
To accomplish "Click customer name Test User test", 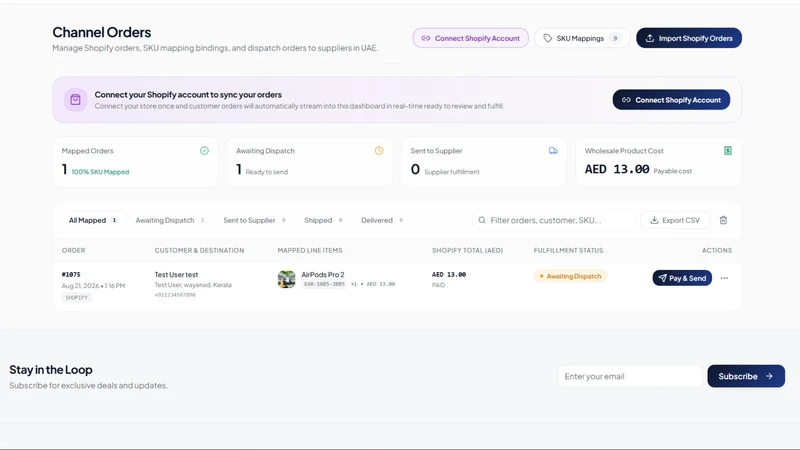I will (176, 274).
